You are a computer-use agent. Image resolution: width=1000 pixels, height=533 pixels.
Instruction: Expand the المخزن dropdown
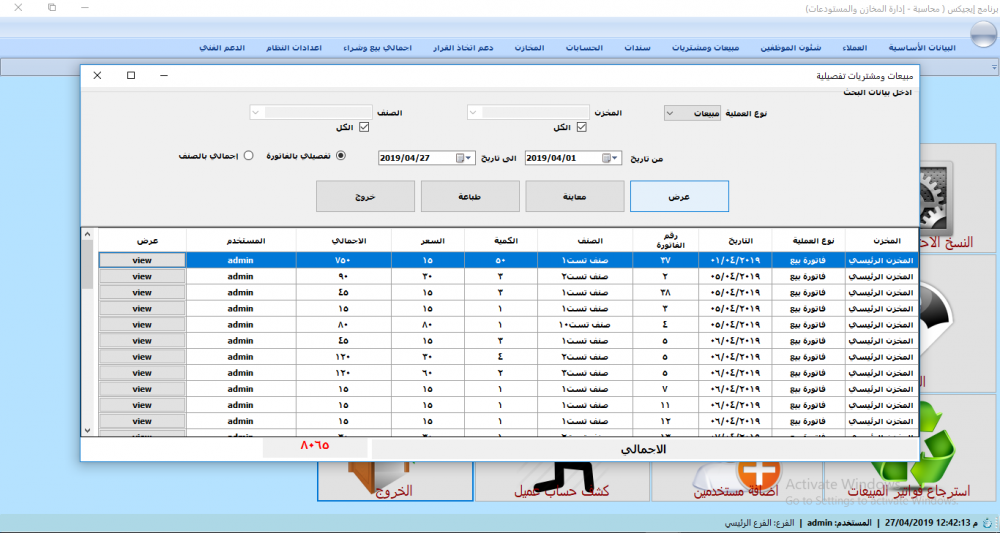473,113
